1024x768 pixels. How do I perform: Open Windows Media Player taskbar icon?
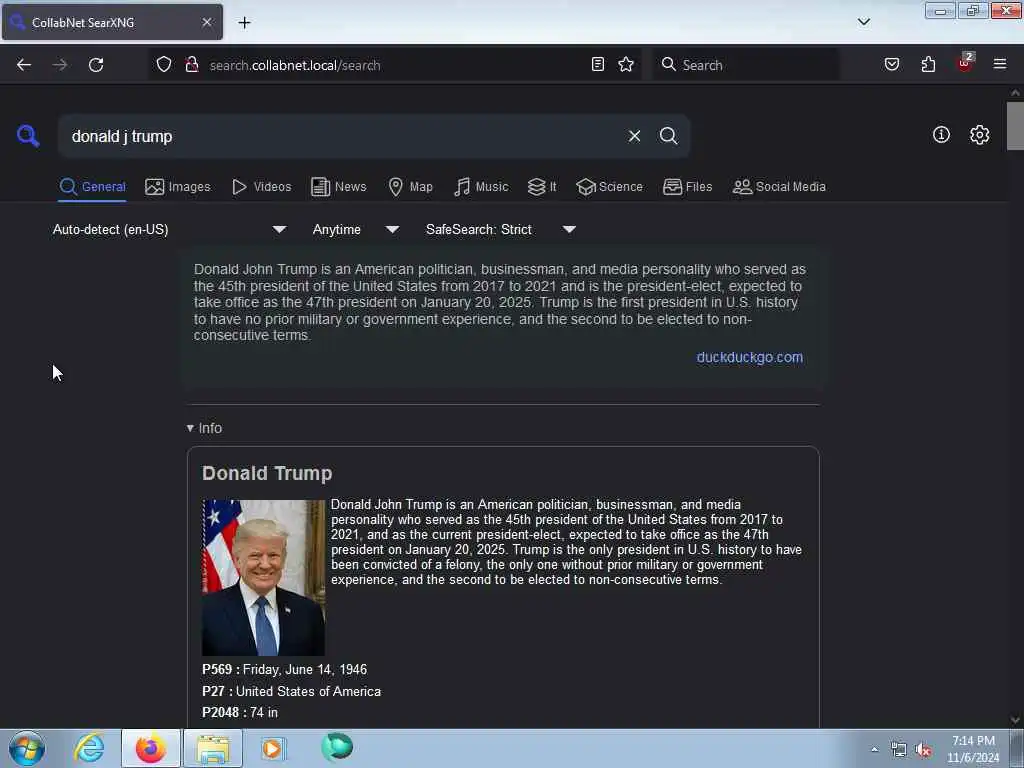point(273,748)
